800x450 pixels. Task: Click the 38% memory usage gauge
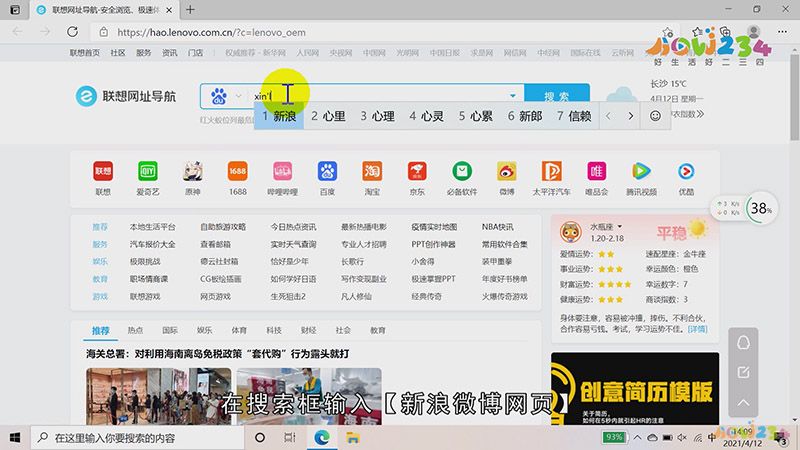pos(761,208)
